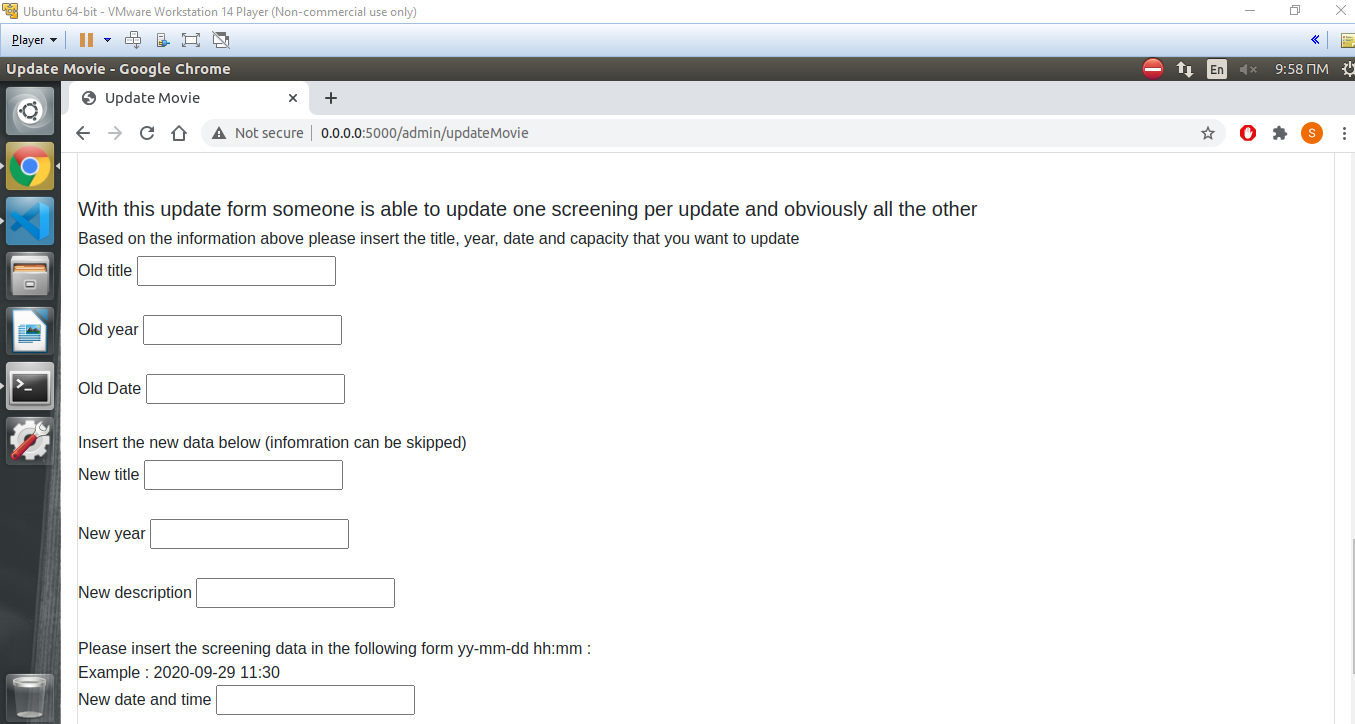Reload the Update Movie page
The image size is (1355, 724).
pyautogui.click(x=147, y=133)
